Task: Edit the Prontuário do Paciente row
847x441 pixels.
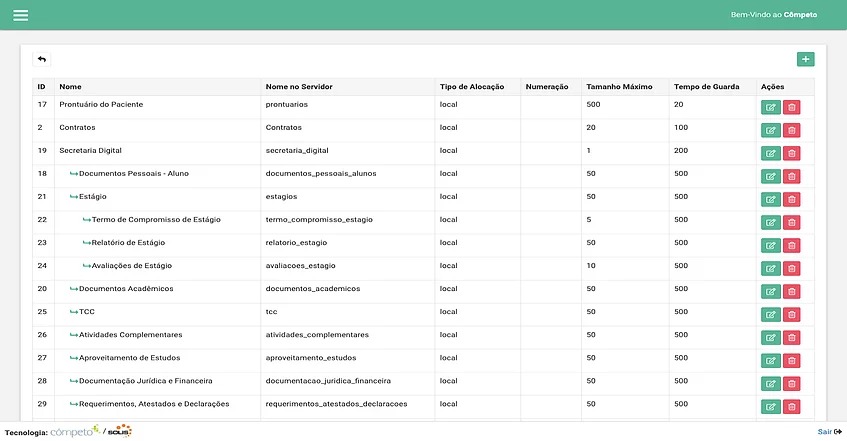Action: 770,107
